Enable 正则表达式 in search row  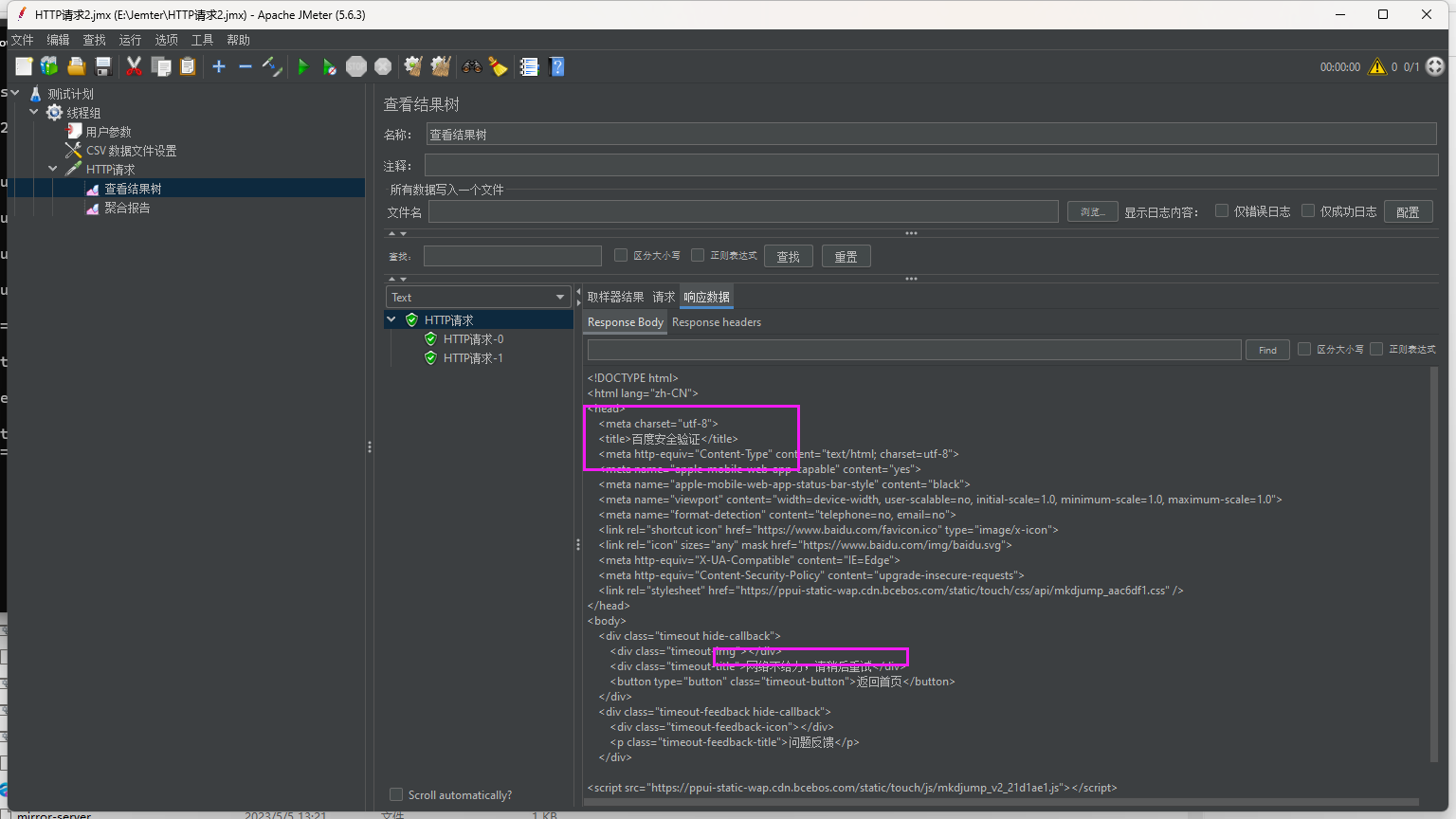click(x=698, y=255)
